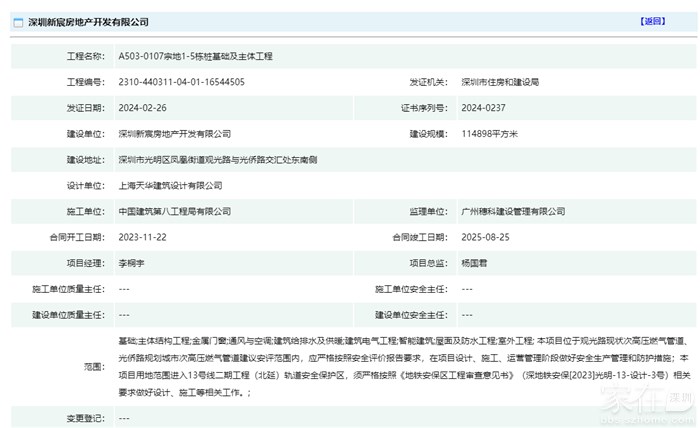Click the 变更登记 row label
700x428 pixels.
[x=84, y=418]
